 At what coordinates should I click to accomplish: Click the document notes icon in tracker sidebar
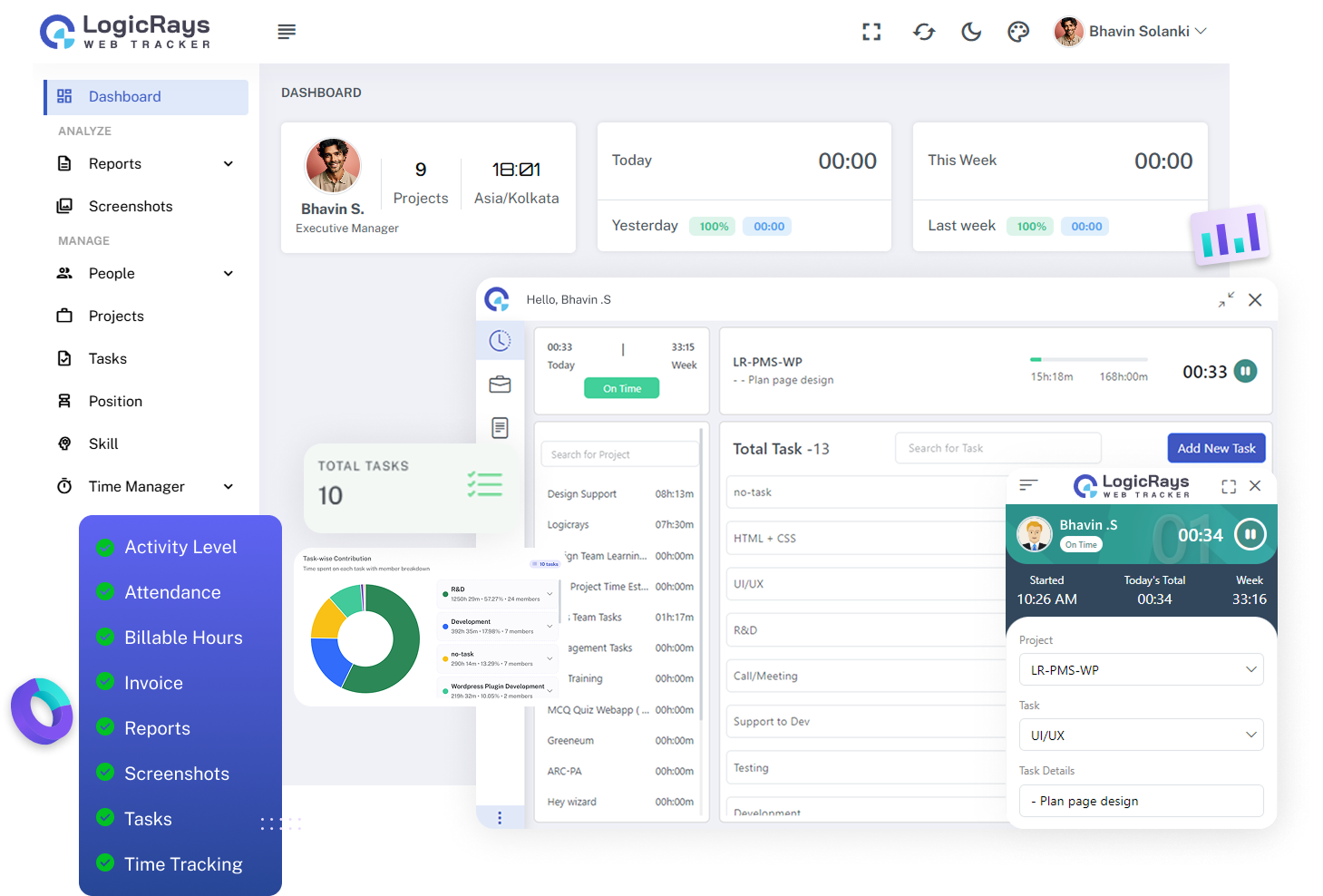point(500,428)
